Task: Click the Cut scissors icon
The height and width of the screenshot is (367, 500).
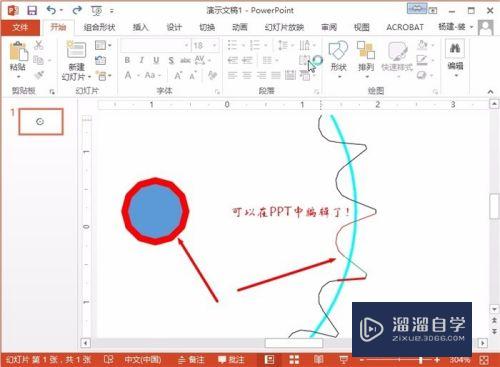Action: pos(39,45)
